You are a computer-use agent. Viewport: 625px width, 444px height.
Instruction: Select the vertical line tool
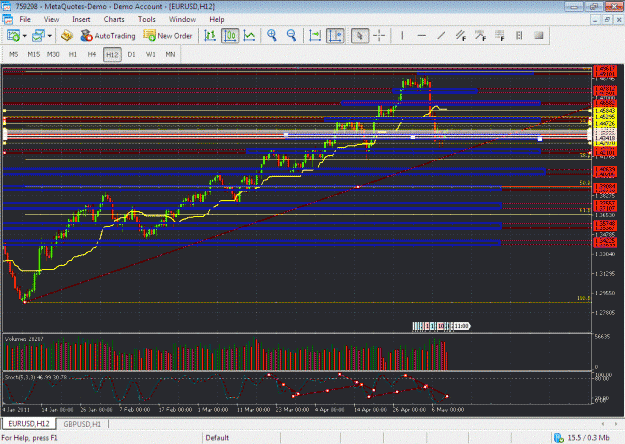point(402,36)
